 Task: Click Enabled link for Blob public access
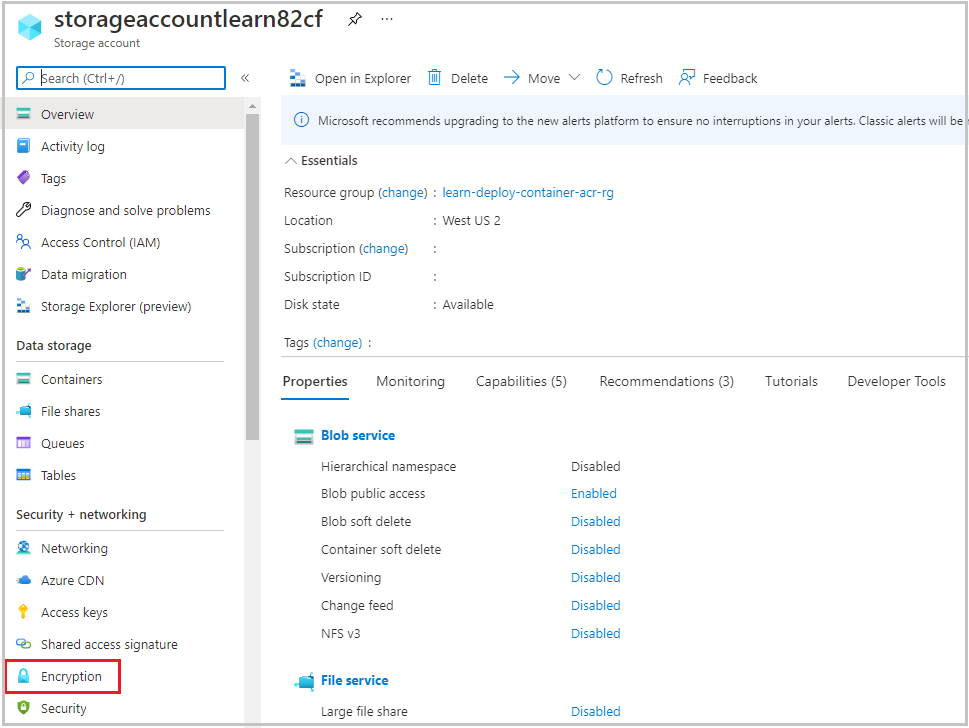[594, 493]
